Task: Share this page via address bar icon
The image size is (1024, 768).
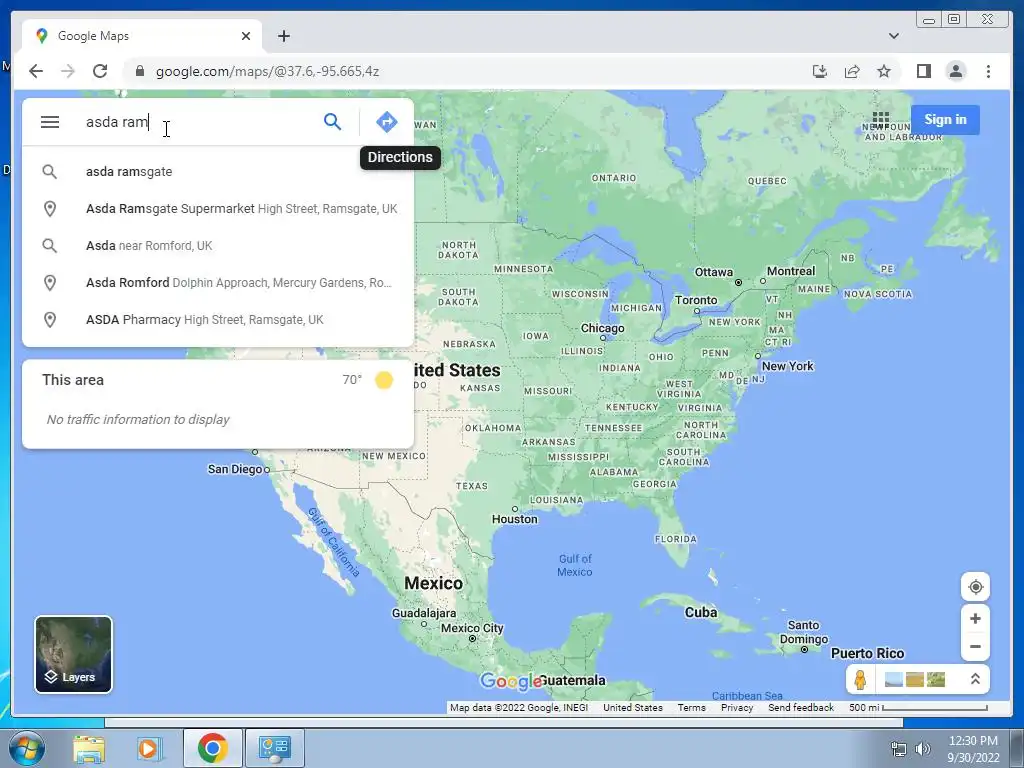Action: tap(852, 71)
